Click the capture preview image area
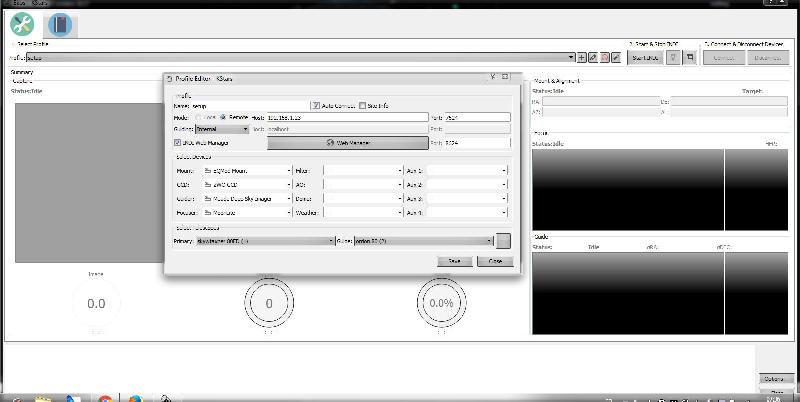Image resolution: width=800 pixels, height=402 pixels. (x=89, y=183)
